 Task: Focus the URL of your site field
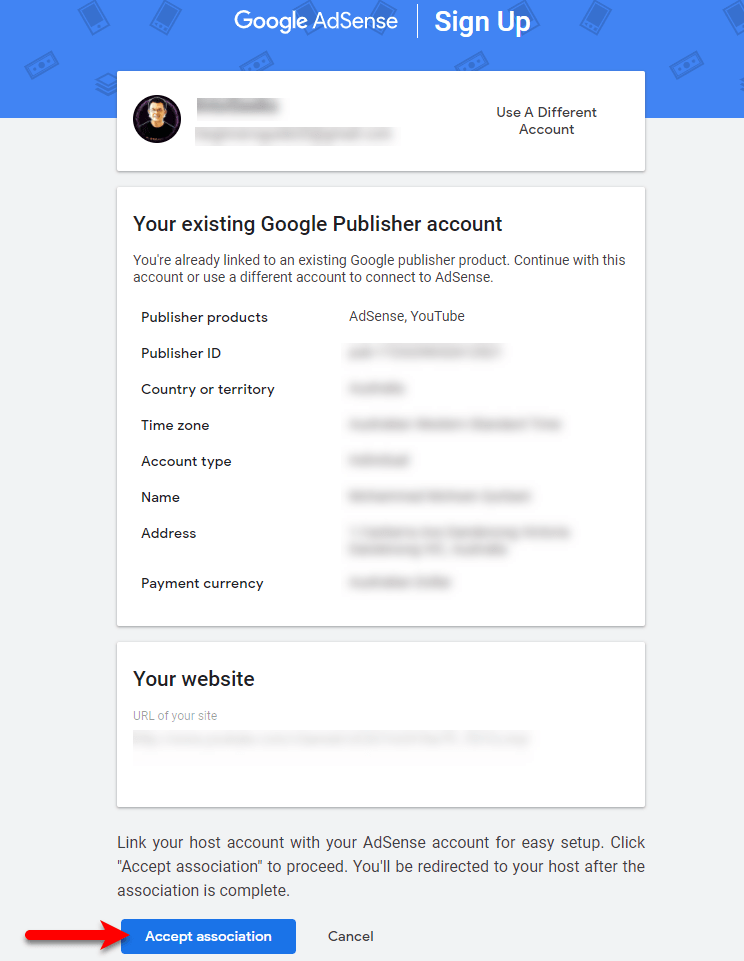point(332,739)
